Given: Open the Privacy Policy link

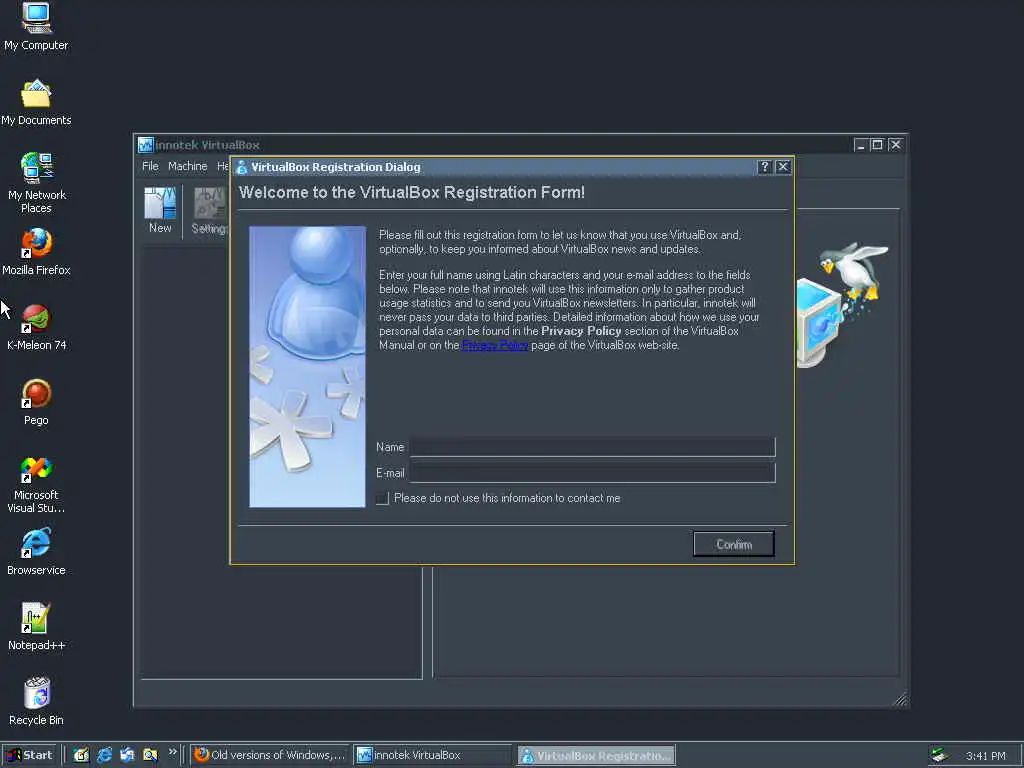Looking at the screenshot, I should [x=495, y=345].
